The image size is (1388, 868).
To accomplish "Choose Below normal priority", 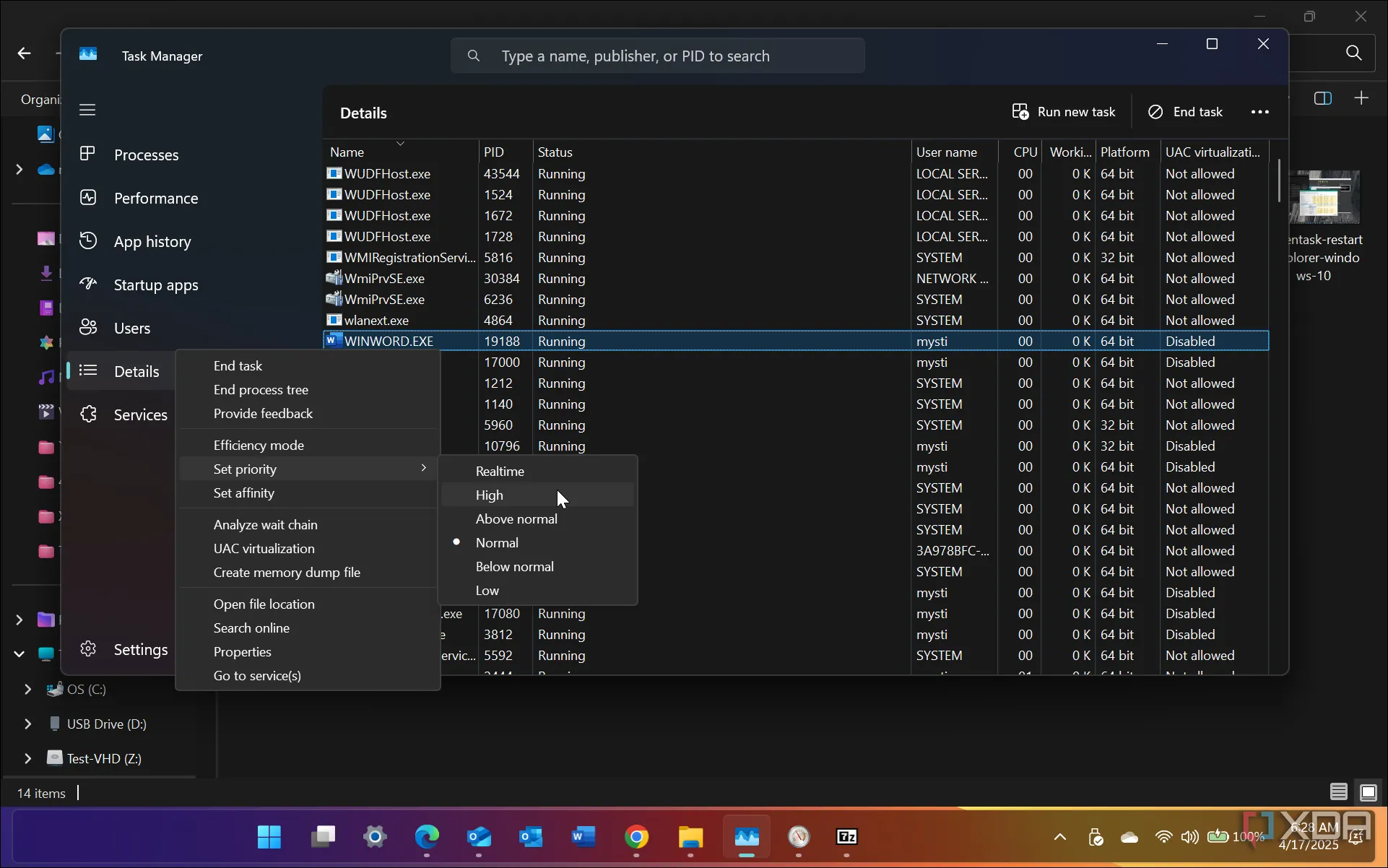I will 514,567.
